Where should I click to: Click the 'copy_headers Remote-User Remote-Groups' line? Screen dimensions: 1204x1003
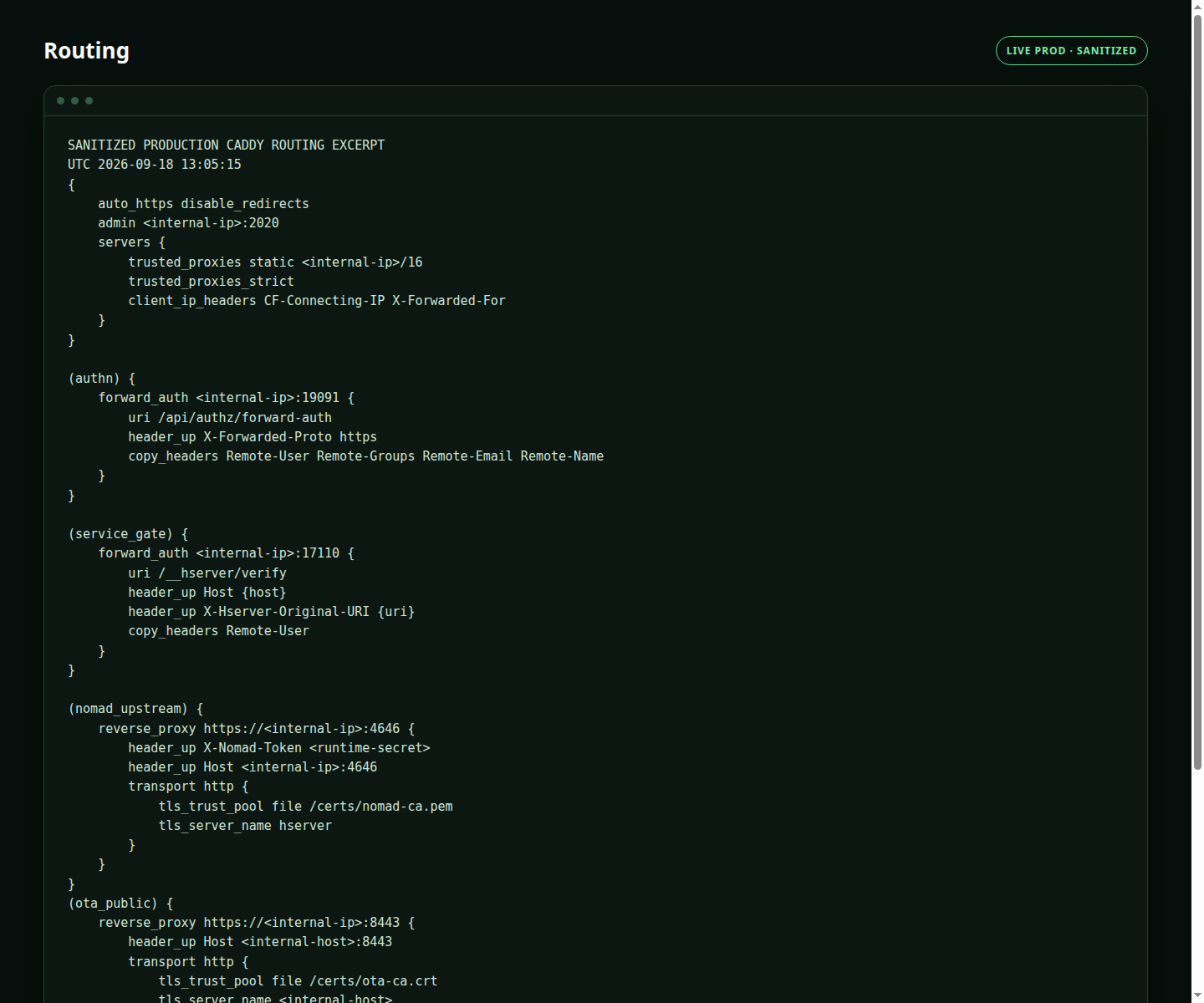tap(365, 456)
